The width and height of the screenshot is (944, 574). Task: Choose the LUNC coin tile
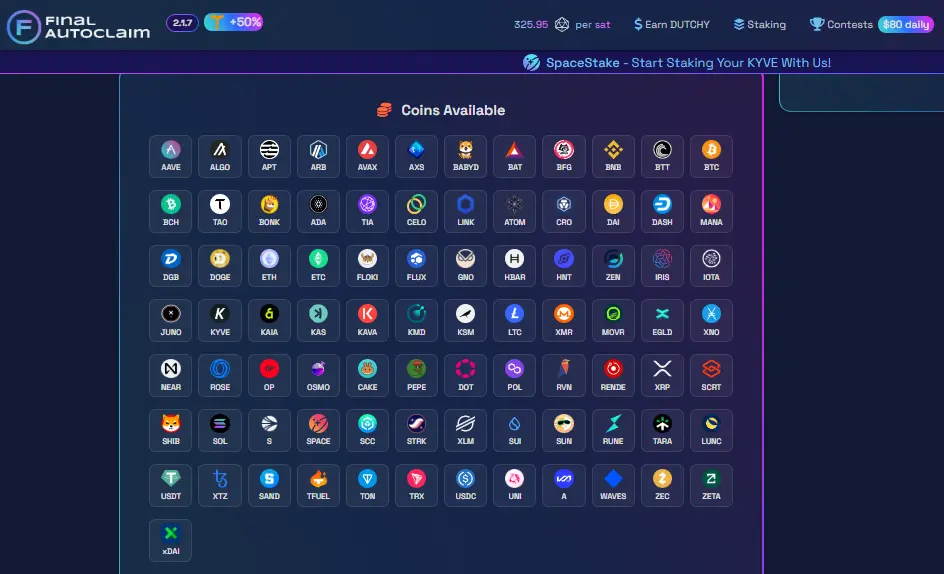coord(711,431)
